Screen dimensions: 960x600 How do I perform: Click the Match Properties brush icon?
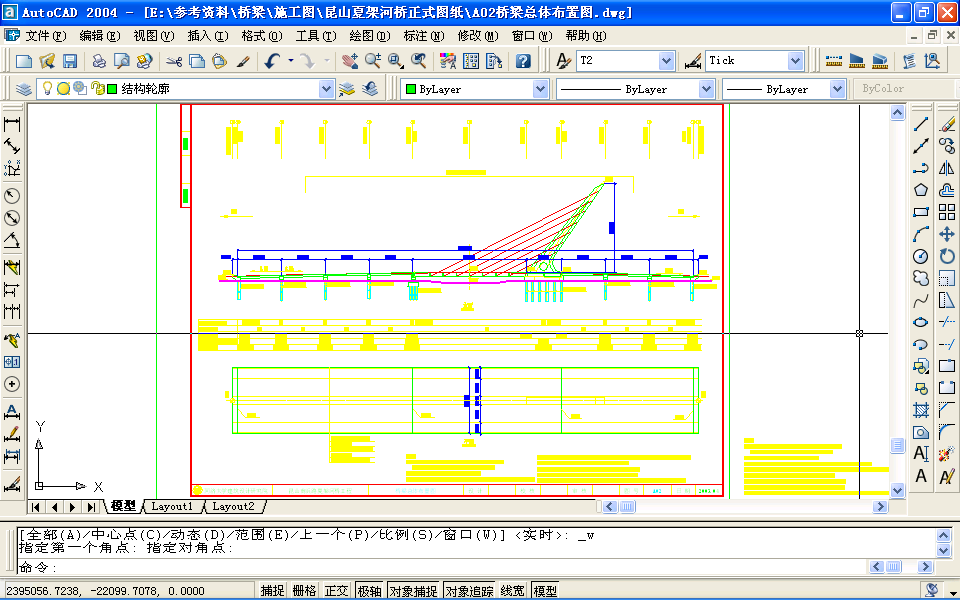coord(243,61)
